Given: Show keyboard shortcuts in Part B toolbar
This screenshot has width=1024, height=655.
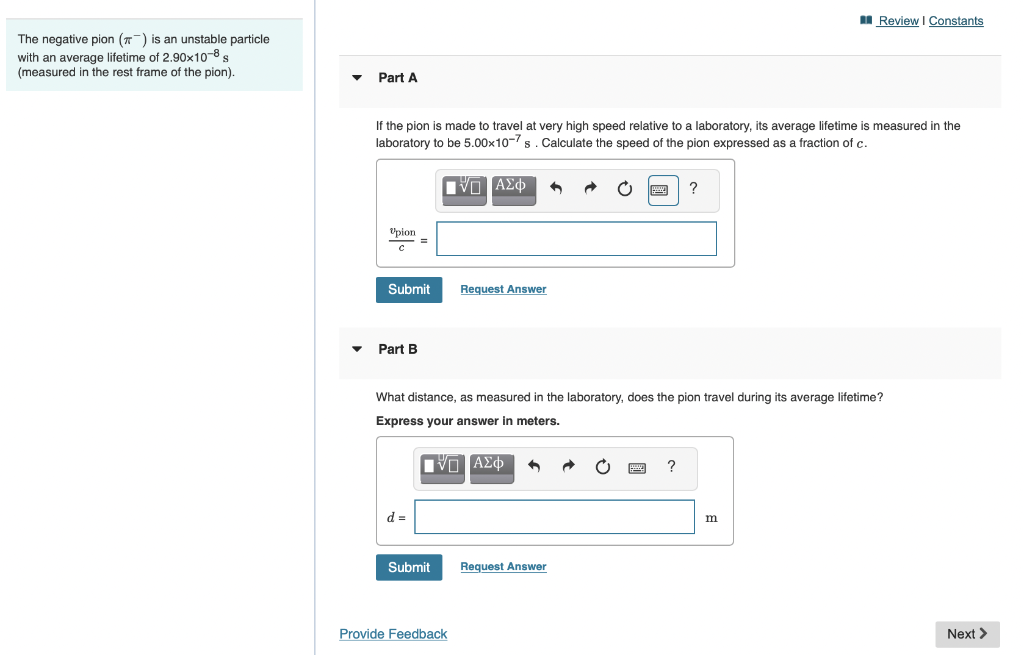Looking at the screenshot, I should pos(637,467).
